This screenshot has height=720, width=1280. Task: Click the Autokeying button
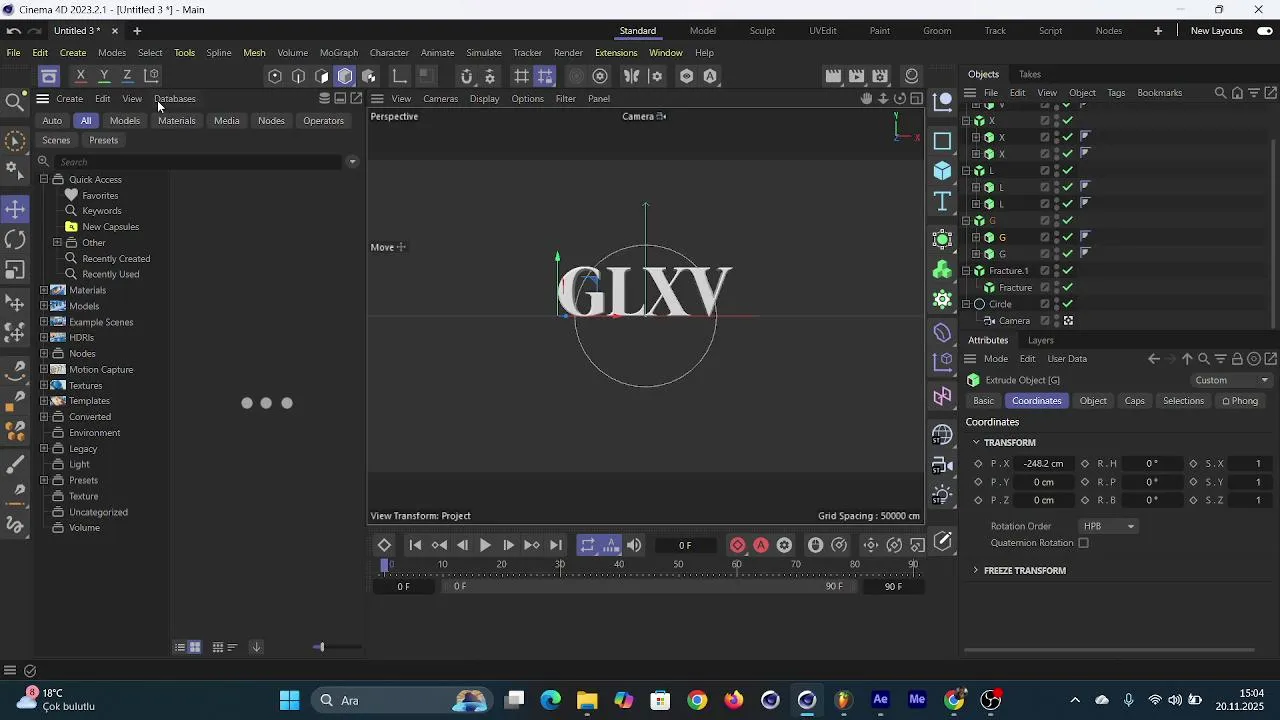[761, 545]
